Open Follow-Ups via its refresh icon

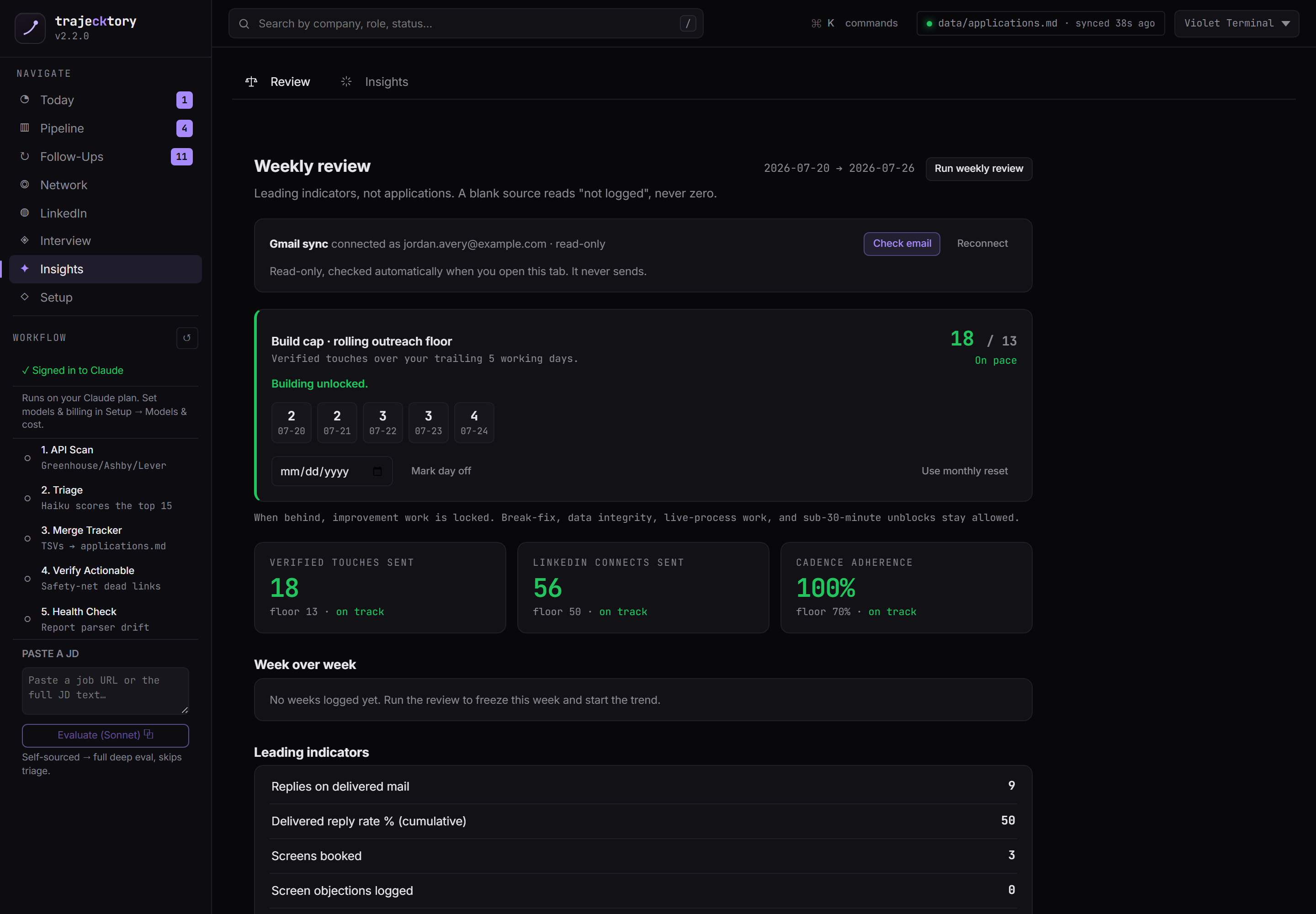pos(25,156)
